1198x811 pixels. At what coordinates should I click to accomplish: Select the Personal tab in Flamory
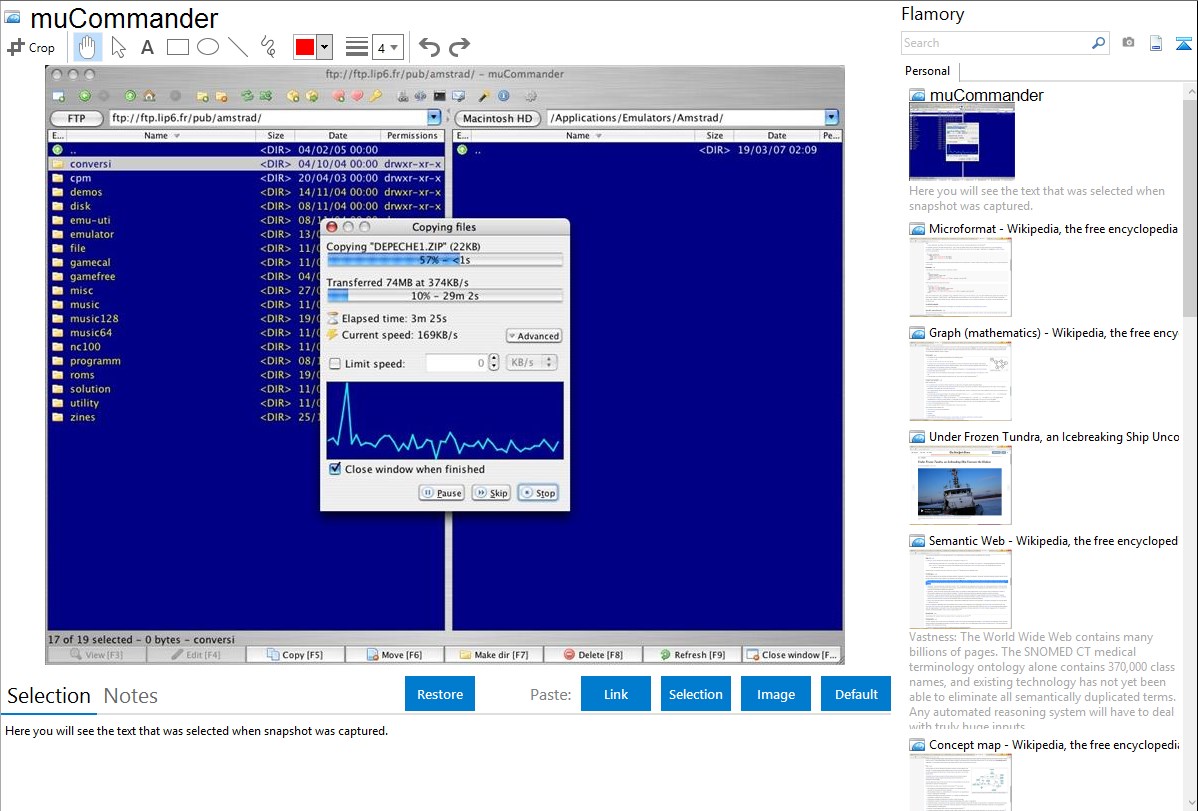pos(928,71)
